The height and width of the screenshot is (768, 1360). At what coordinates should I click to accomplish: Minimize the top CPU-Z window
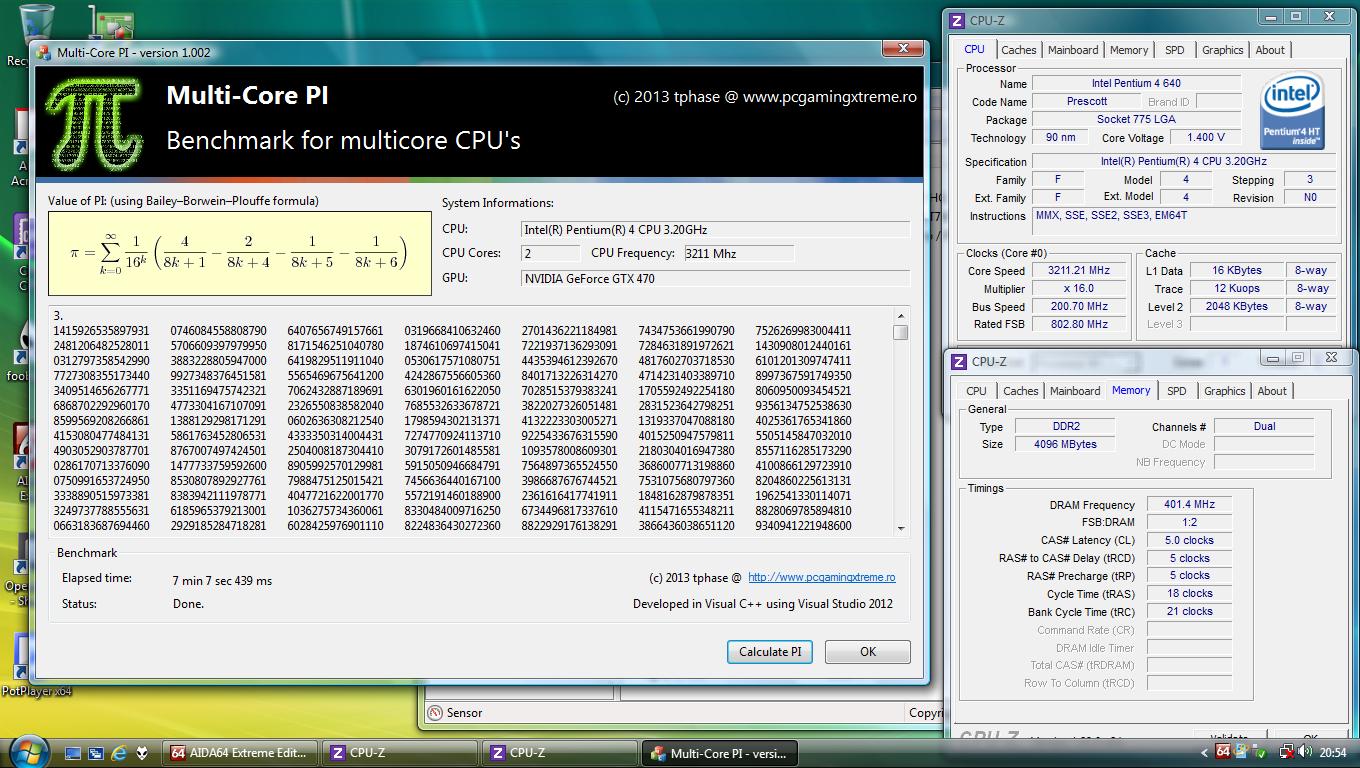coord(1270,18)
